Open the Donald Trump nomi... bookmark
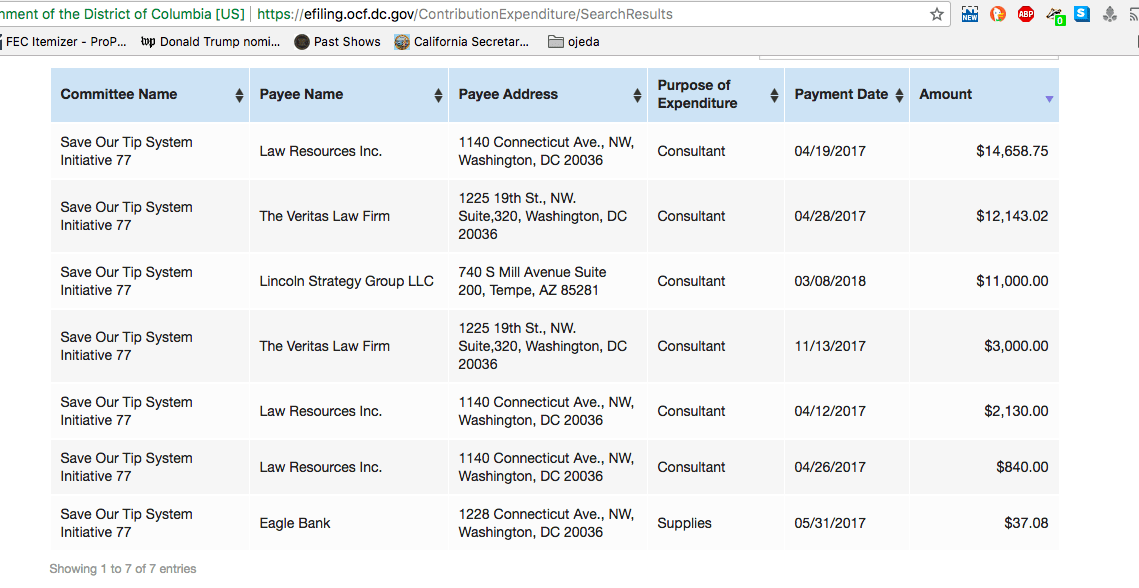1139x588 pixels. (211, 41)
